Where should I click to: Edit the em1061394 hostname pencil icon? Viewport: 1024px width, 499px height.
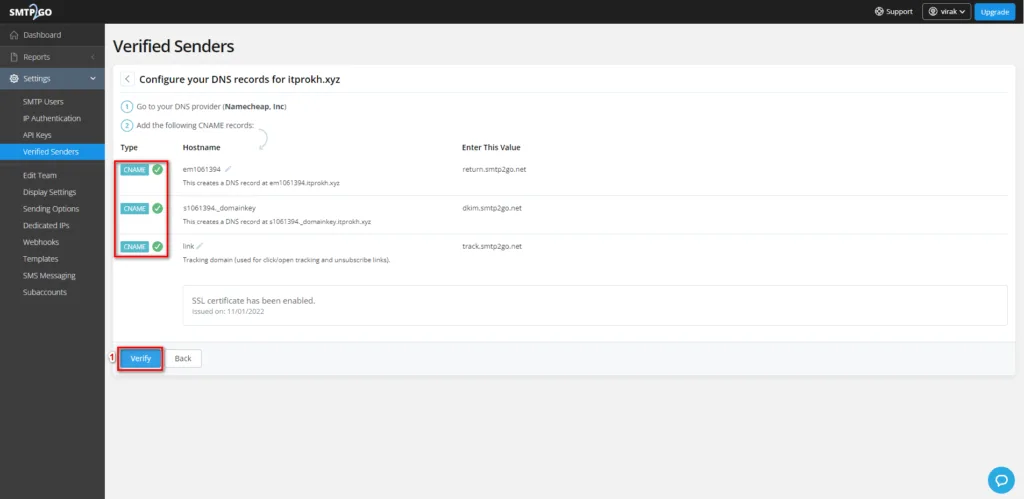click(228, 169)
